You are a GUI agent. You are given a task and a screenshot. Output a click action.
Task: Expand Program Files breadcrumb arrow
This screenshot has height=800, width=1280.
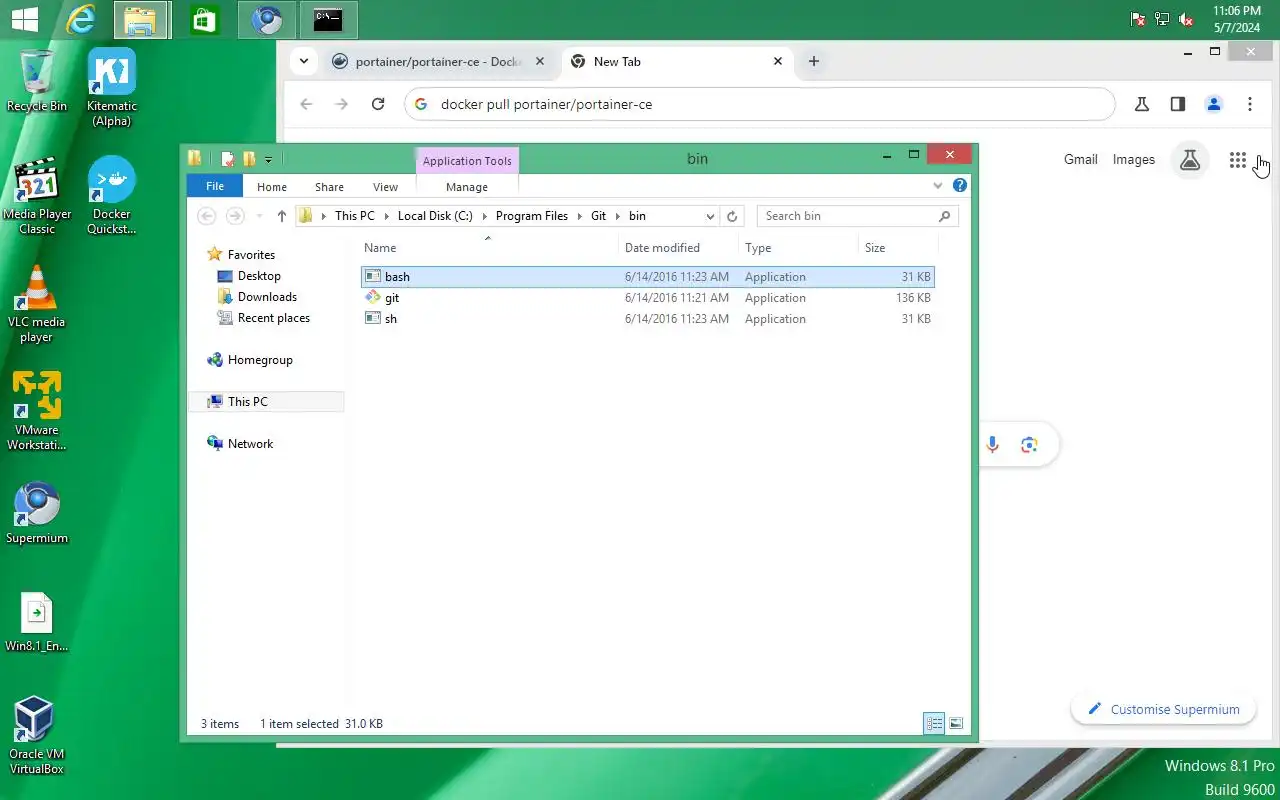(579, 216)
